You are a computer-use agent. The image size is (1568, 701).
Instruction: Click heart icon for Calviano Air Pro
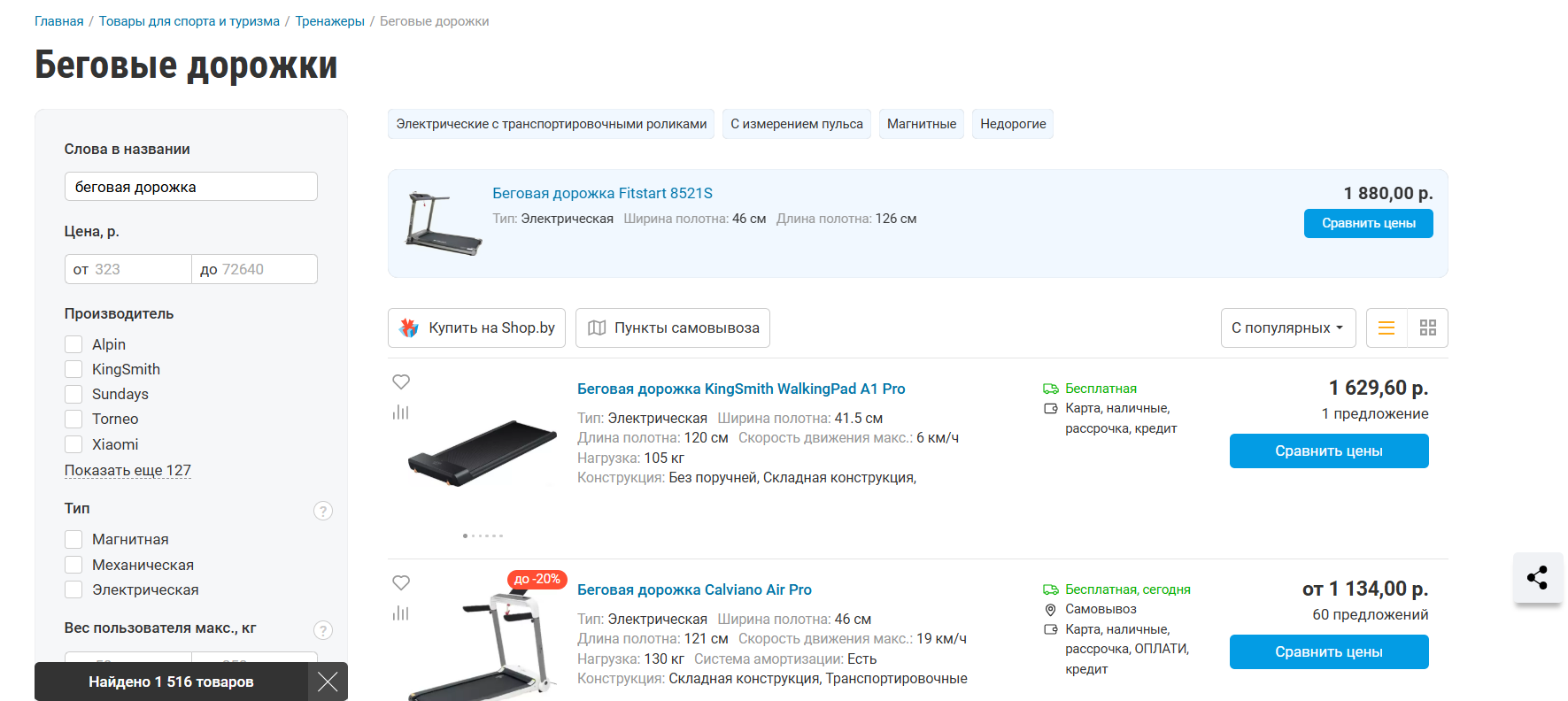point(401,582)
